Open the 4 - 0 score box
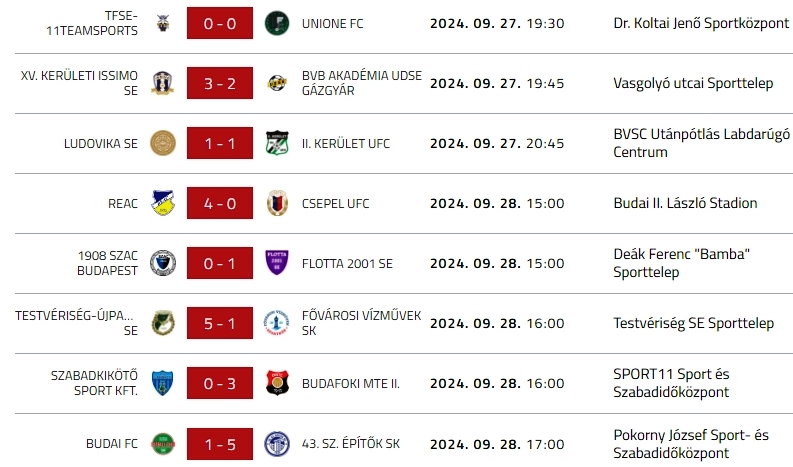The height and width of the screenshot is (467, 793). click(x=220, y=203)
